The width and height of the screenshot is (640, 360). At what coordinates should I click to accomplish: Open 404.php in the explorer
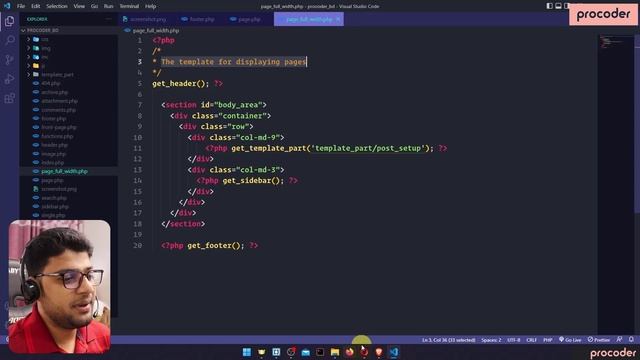(x=68, y=83)
